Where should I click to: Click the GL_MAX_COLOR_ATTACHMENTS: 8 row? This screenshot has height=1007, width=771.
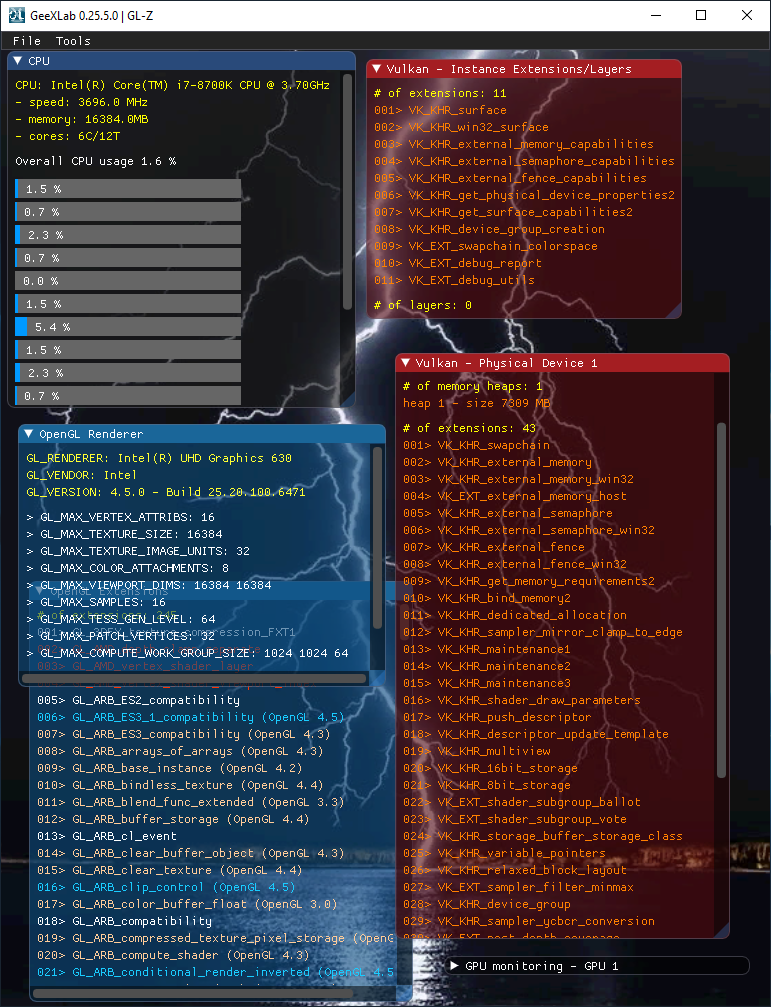tap(128, 568)
